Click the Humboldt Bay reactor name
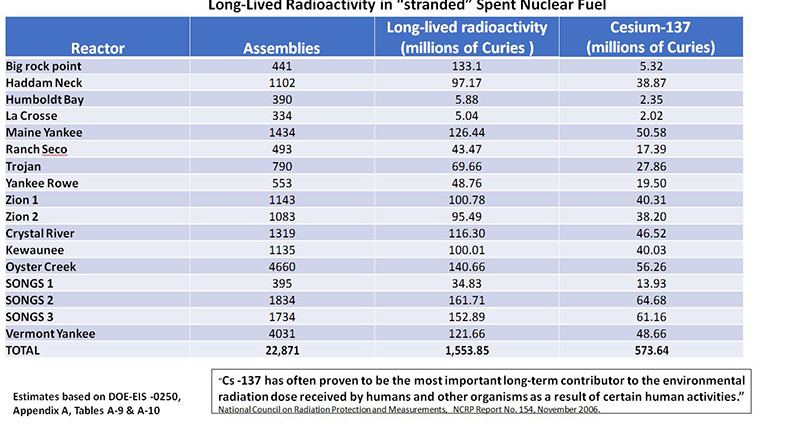Image resolution: width=800 pixels, height=437 pixels. (x=45, y=99)
